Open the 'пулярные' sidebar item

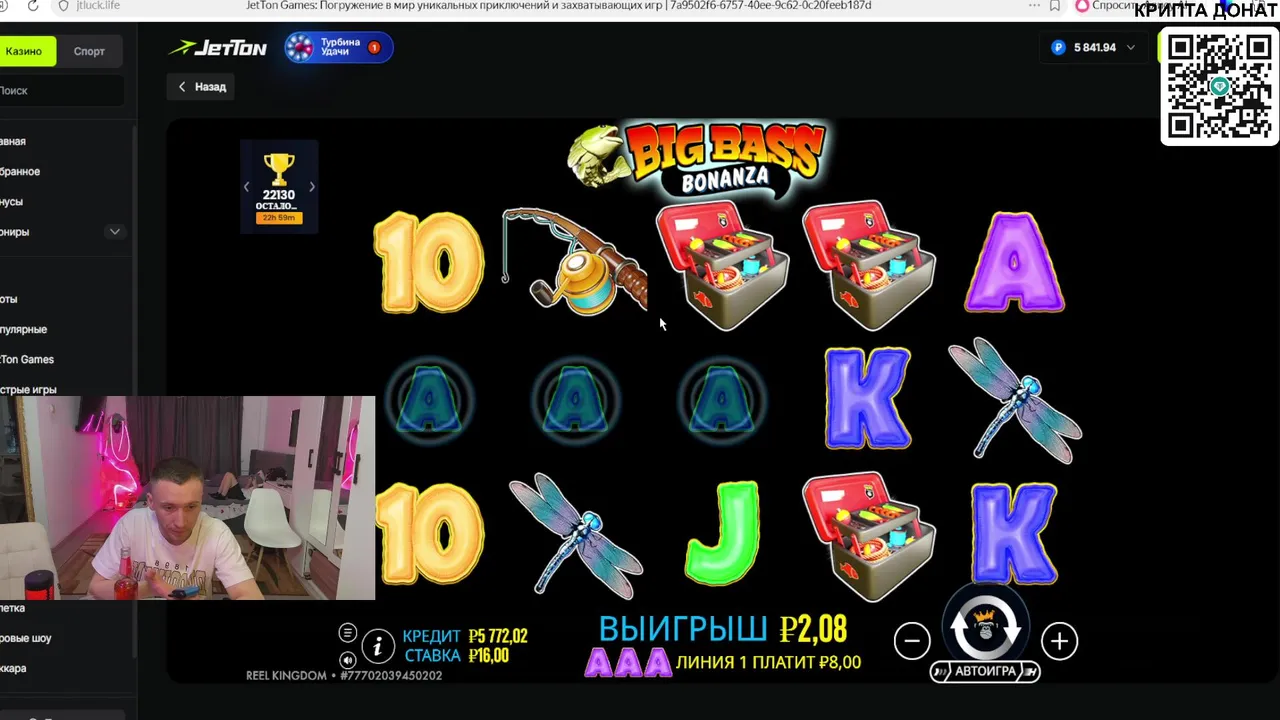point(24,329)
